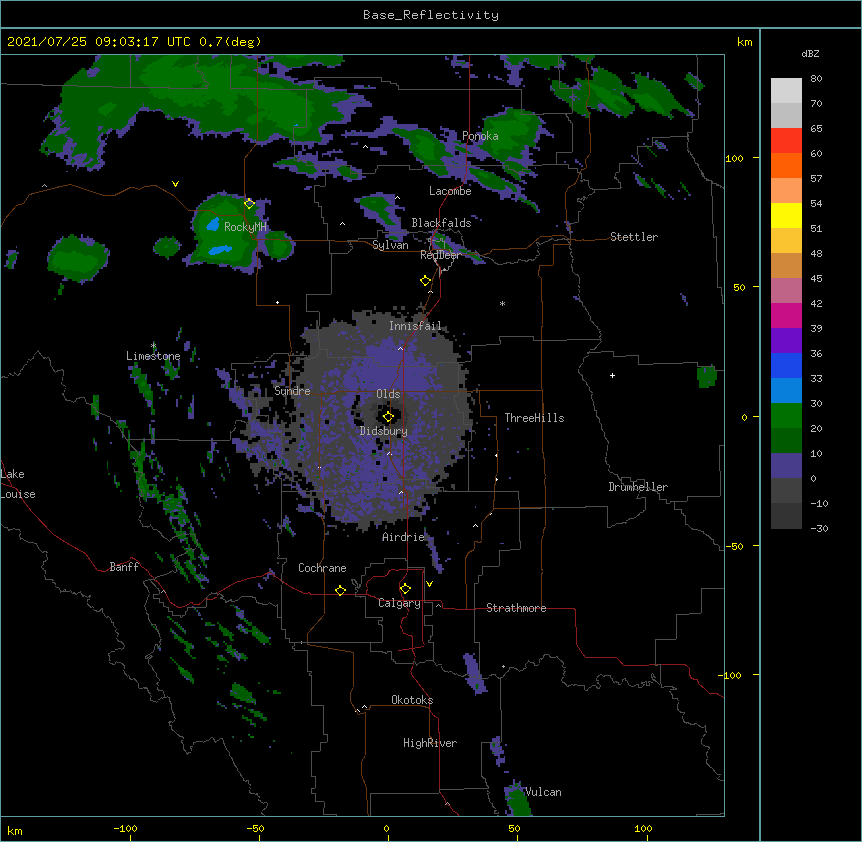The height and width of the screenshot is (842, 862).
Task: Click the white 80 dBZ legend swatch
Action: pos(786,90)
